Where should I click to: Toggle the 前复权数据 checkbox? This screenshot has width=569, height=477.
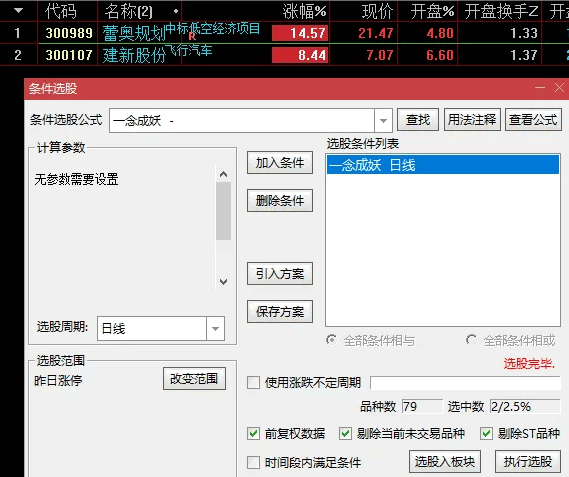pos(253,433)
